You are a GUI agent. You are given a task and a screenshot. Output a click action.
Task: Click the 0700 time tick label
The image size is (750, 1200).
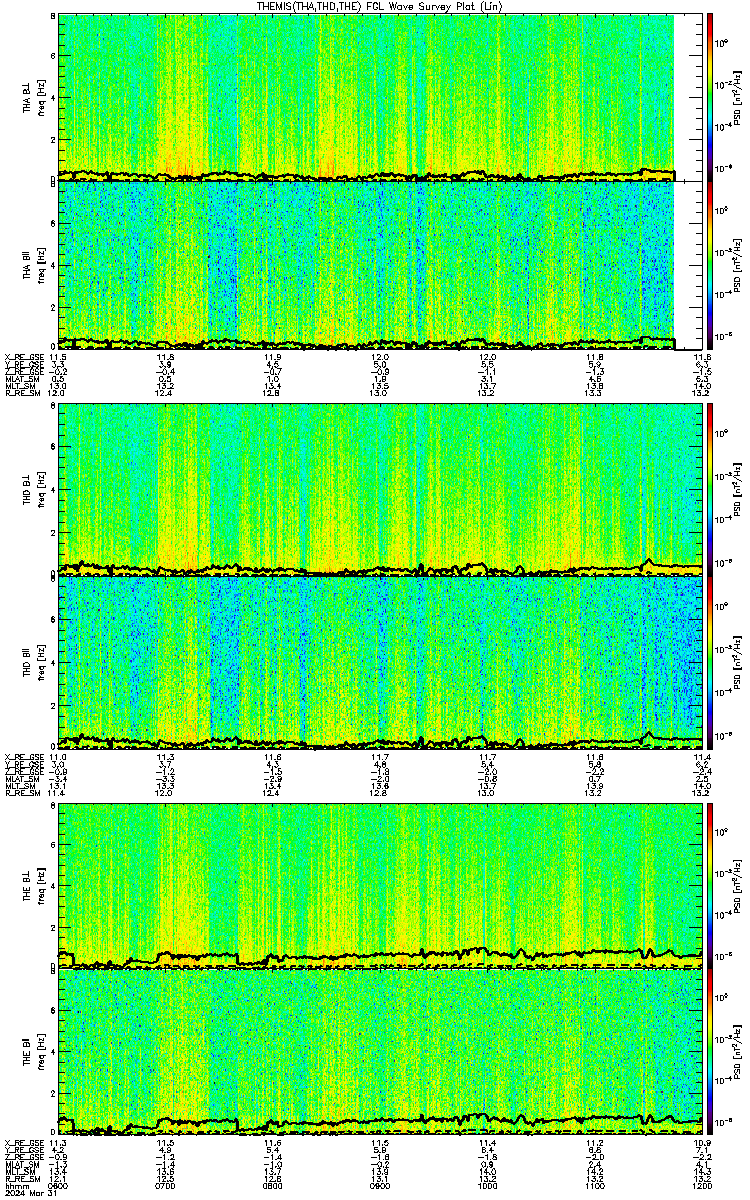click(166, 1185)
